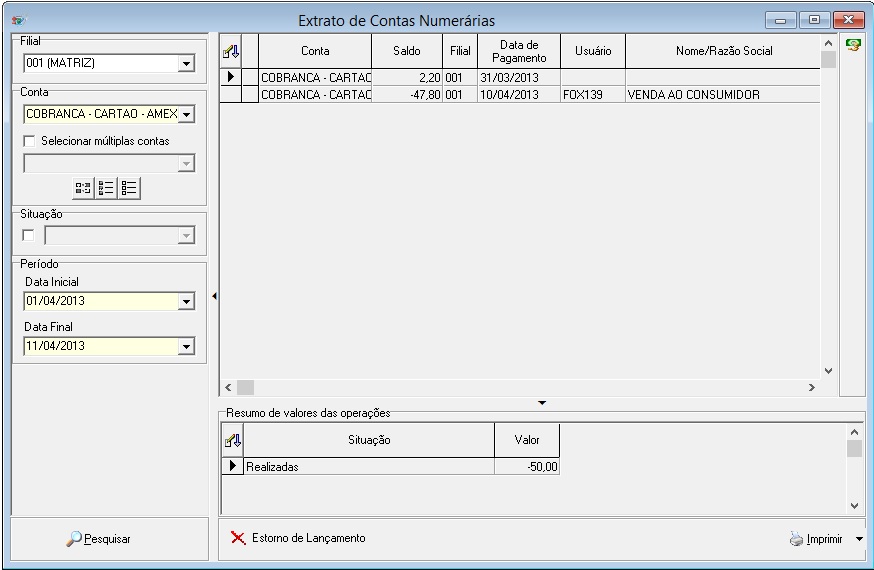Click the green money icon in the right panel
The width and height of the screenshot is (874, 570).
(x=853, y=45)
